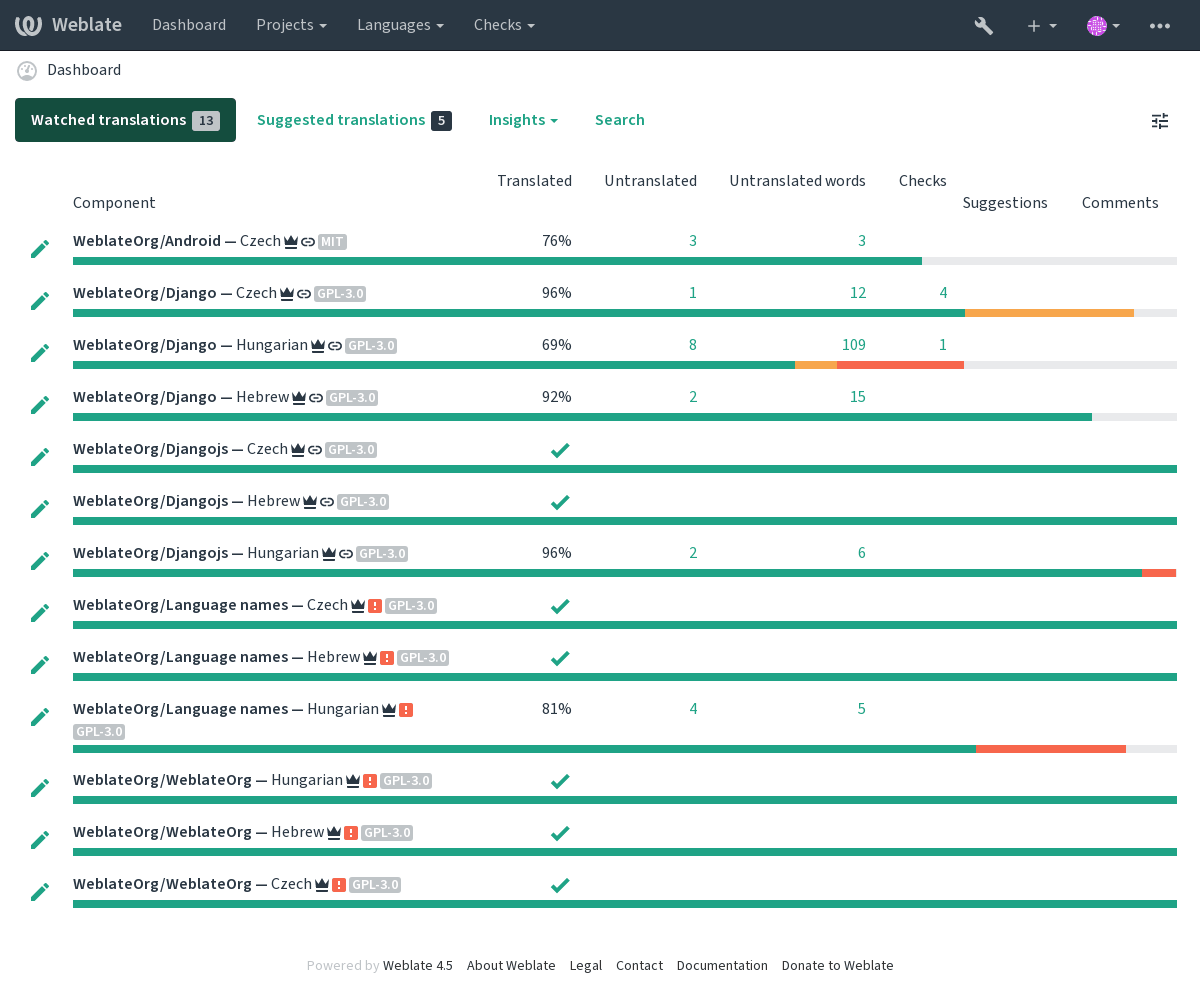The image size is (1200, 983).
Task: Click the Weblate logo in the top bar
Action: pos(68,25)
